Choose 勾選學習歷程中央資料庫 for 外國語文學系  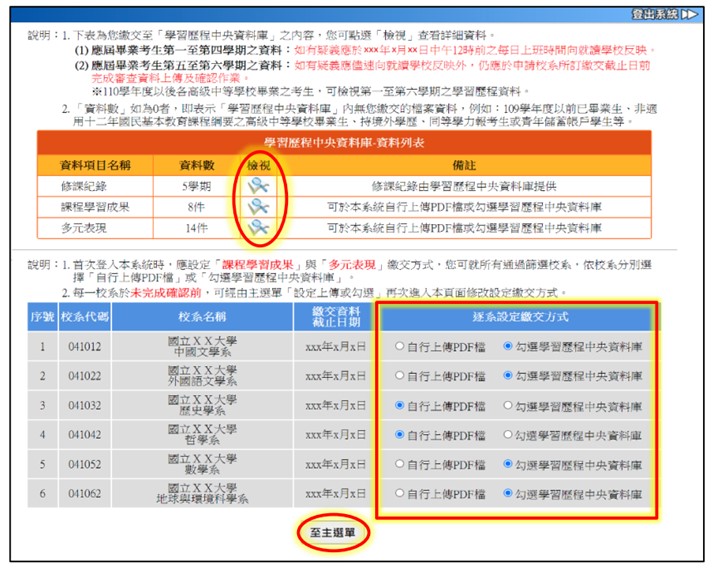point(510,377)
